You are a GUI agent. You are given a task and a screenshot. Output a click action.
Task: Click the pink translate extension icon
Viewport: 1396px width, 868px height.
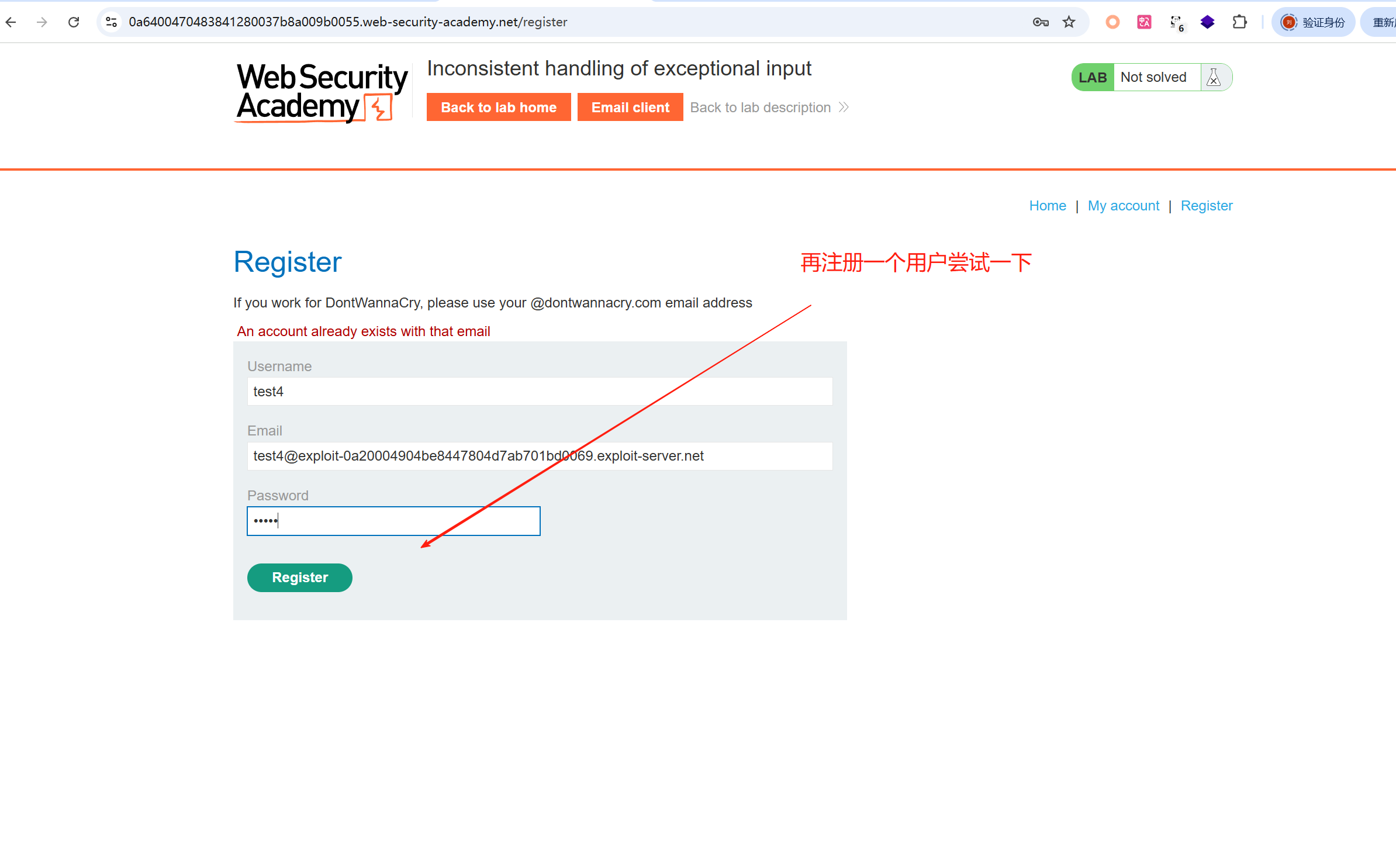coord(1144,22)
